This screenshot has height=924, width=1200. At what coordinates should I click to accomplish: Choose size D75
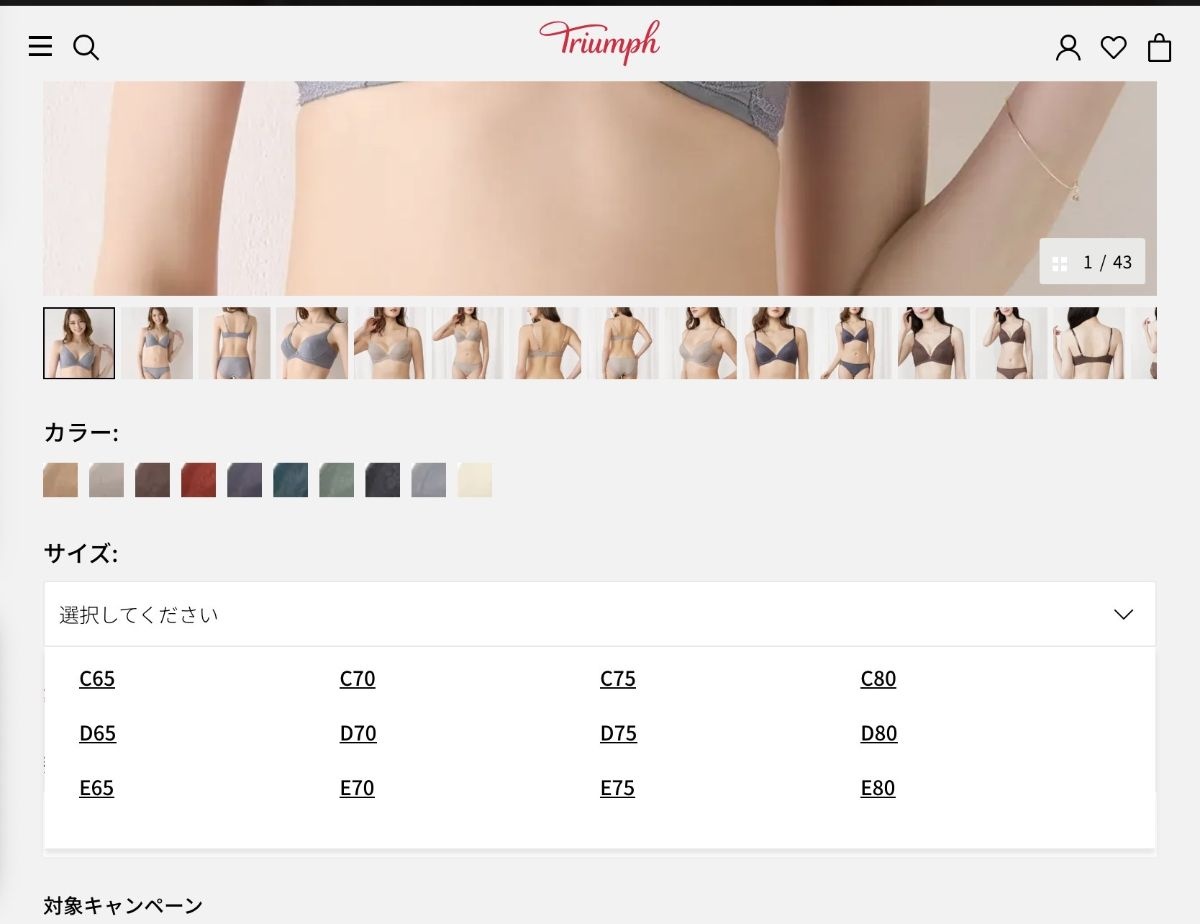click(x=618, y=734)
